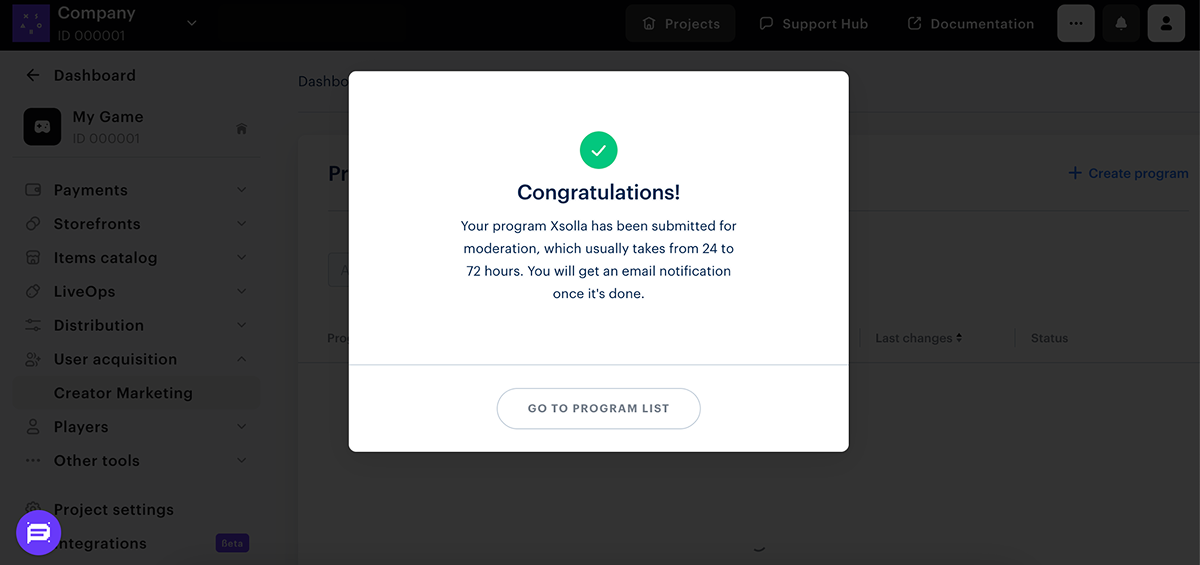Click the home icon next to My Game
This screenshot has height=565, width=1200.
tap(241, 129)
